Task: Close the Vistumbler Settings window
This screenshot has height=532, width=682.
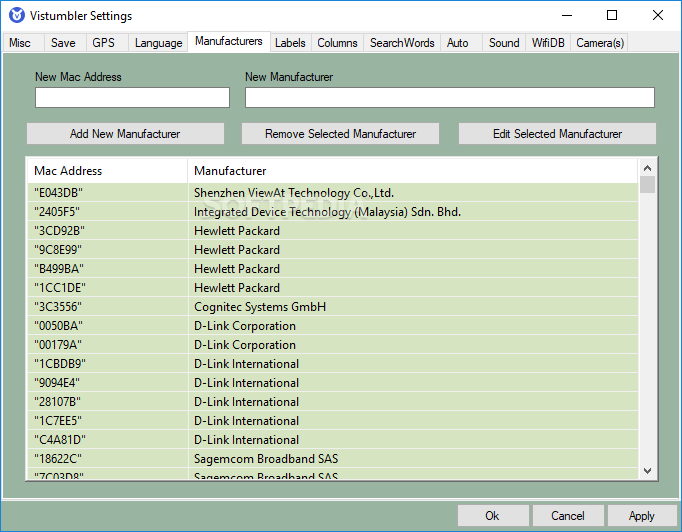Action: tap(658, 15)
